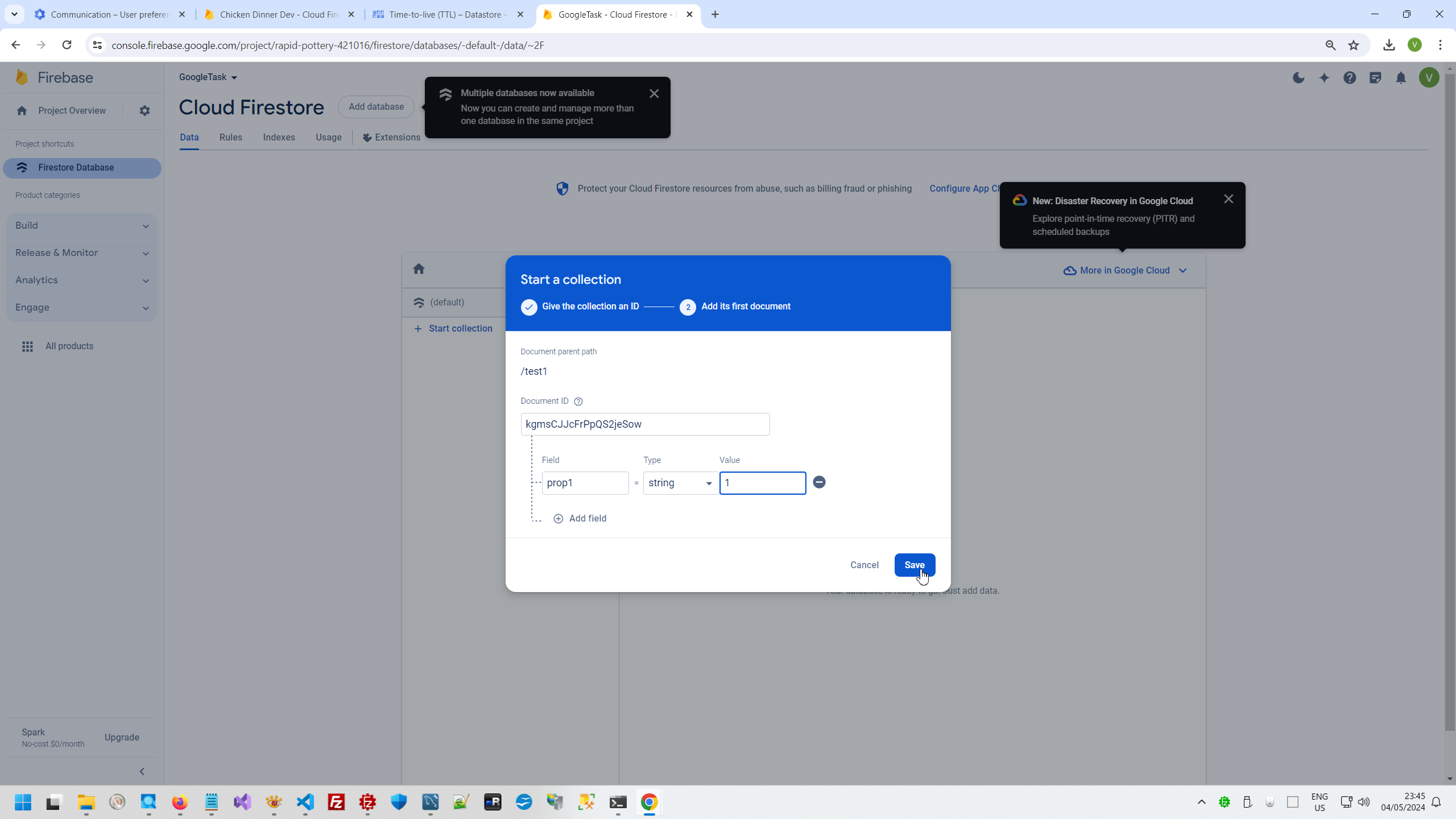This screenshot has height=819, width=1456.
Task: Click the Document ID help icon
Action: (x=578, y=402)
